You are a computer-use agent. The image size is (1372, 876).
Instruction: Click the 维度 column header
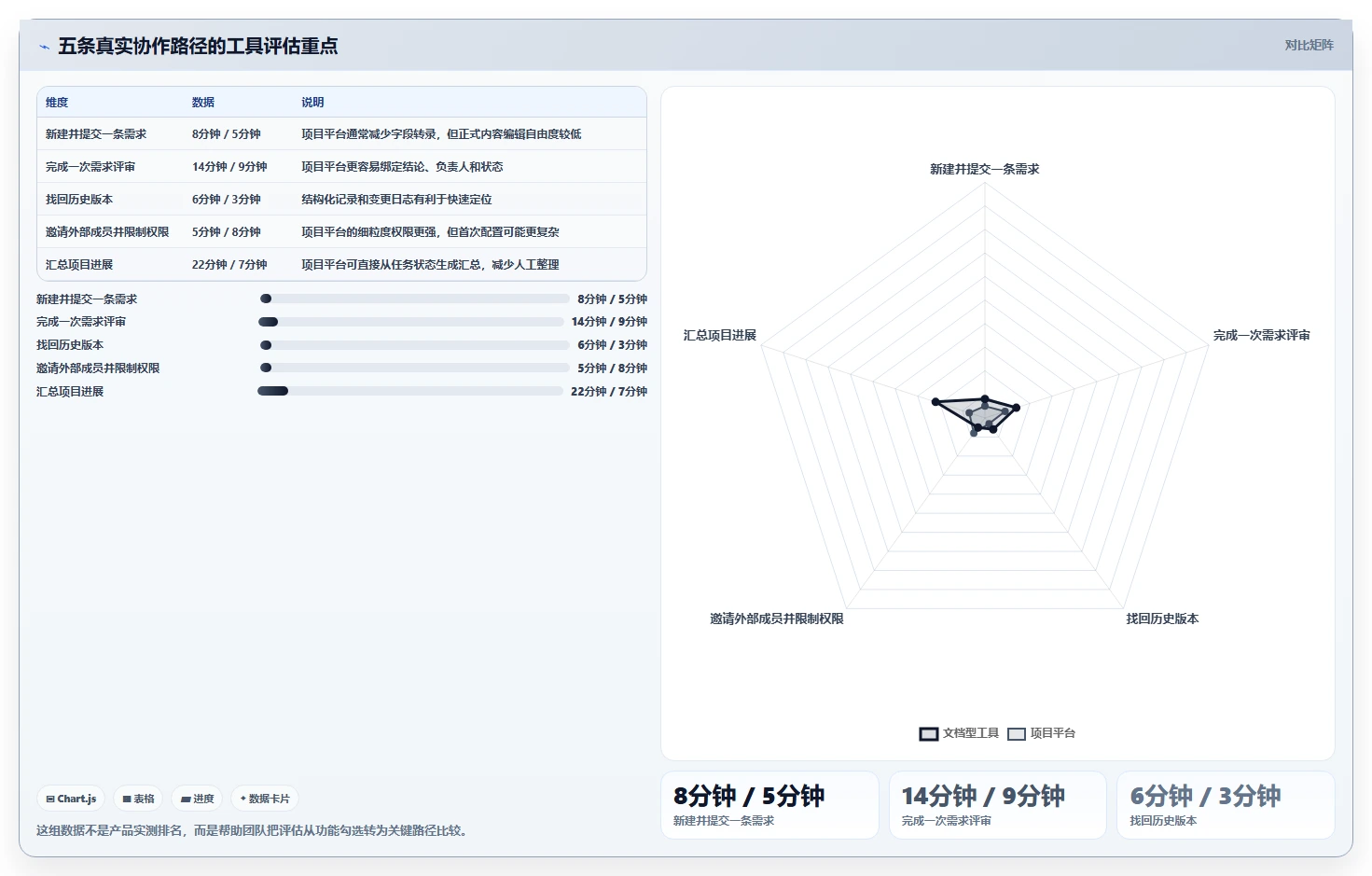[x=57, y=103]
